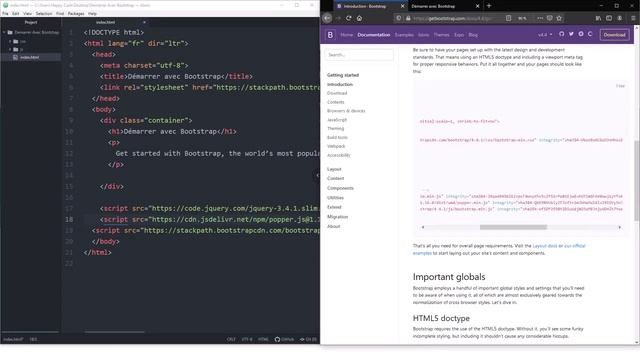Click the Atom app icon in title bar

tap(5, 5)
